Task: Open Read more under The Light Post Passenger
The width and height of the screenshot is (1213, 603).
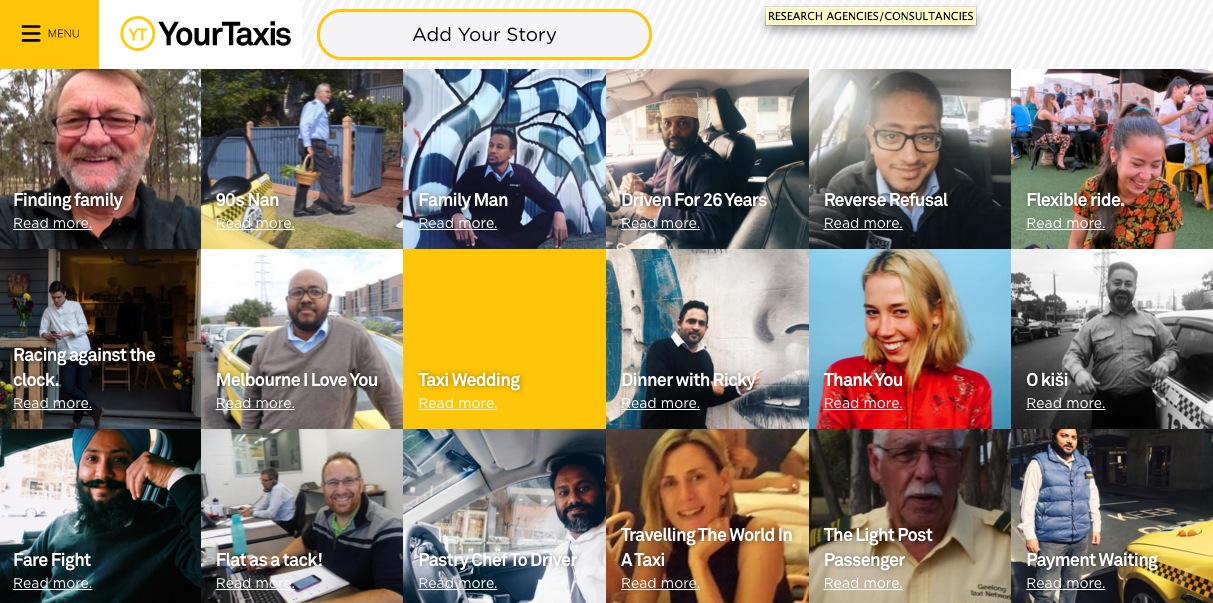Action: pos(863,583)
